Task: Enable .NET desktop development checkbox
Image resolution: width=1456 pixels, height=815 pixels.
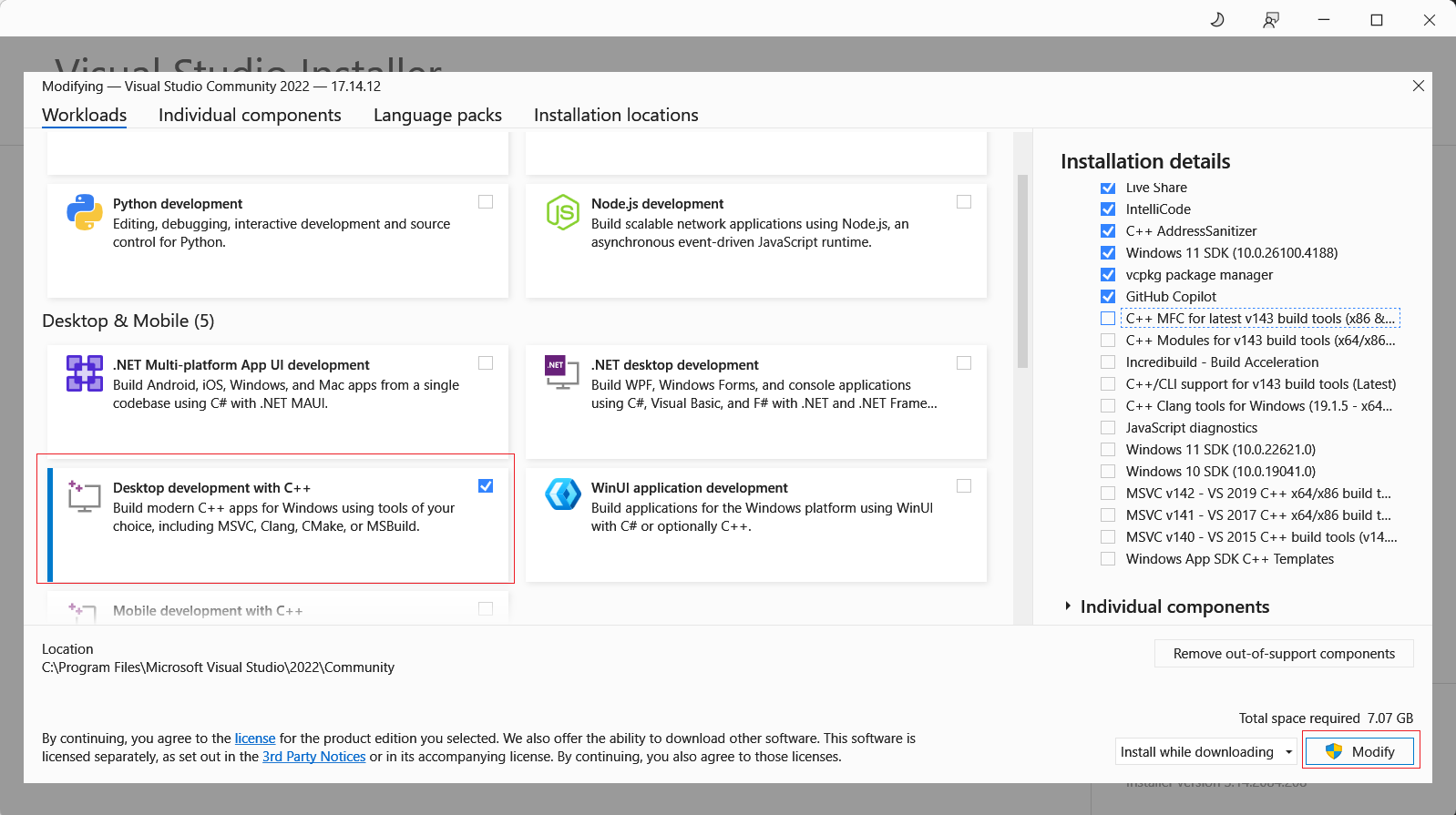Action: click(964, 363)
